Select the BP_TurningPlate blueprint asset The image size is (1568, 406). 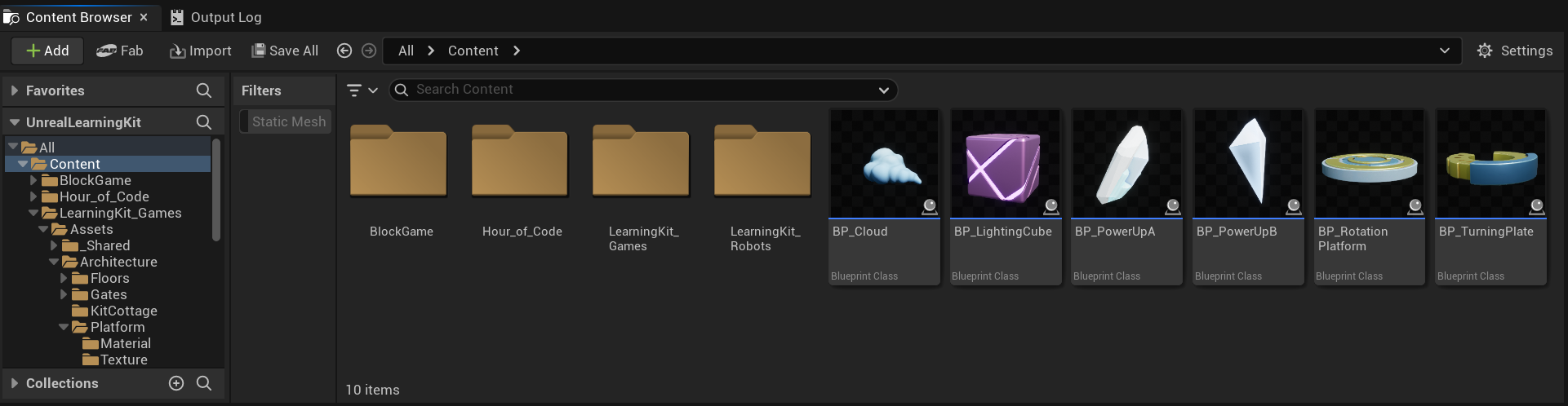(x=1491, y=197)
